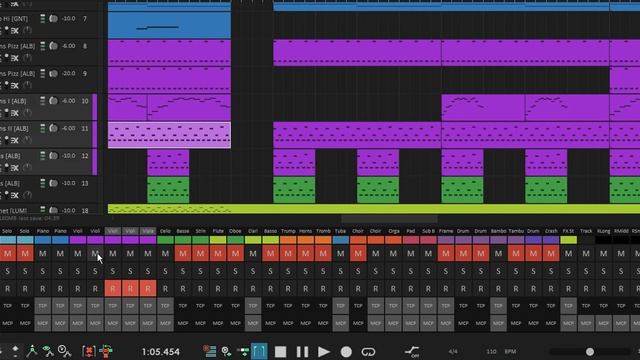Start recording with the round Record button
Viewport: 640px width, 360px height.
point(346,352)
